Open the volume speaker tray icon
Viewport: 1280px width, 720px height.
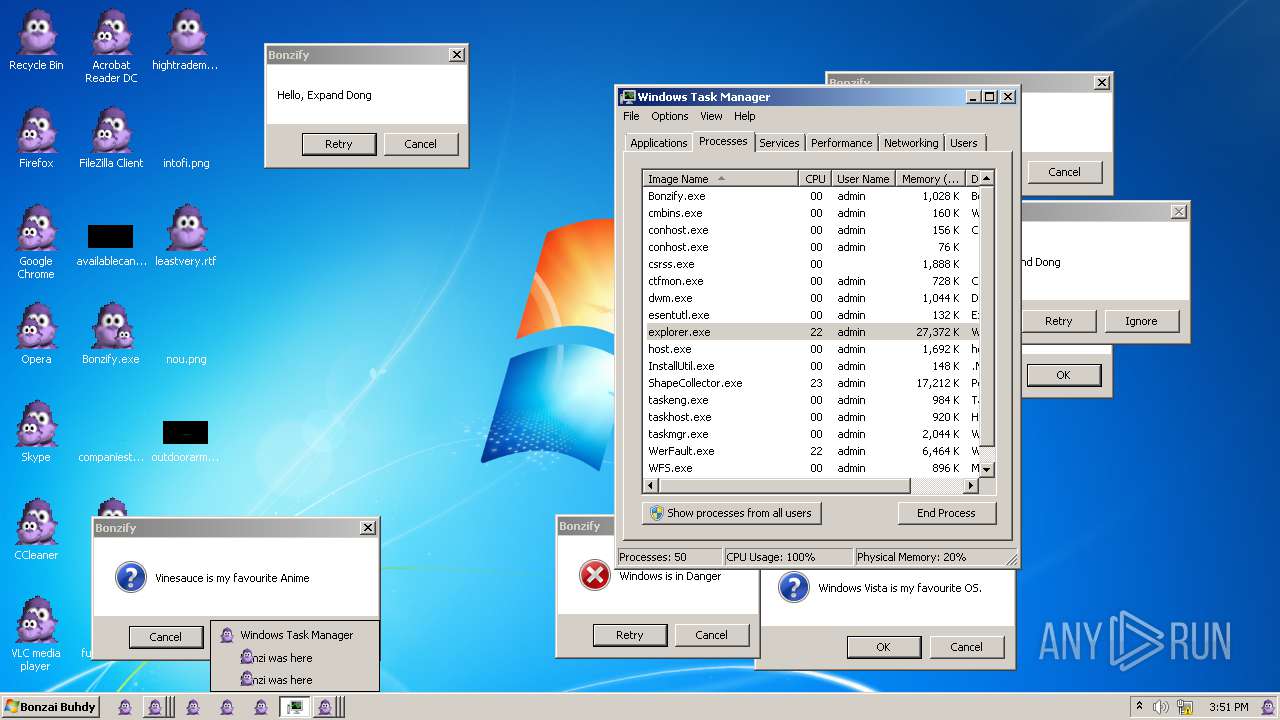coord(1161,707)
